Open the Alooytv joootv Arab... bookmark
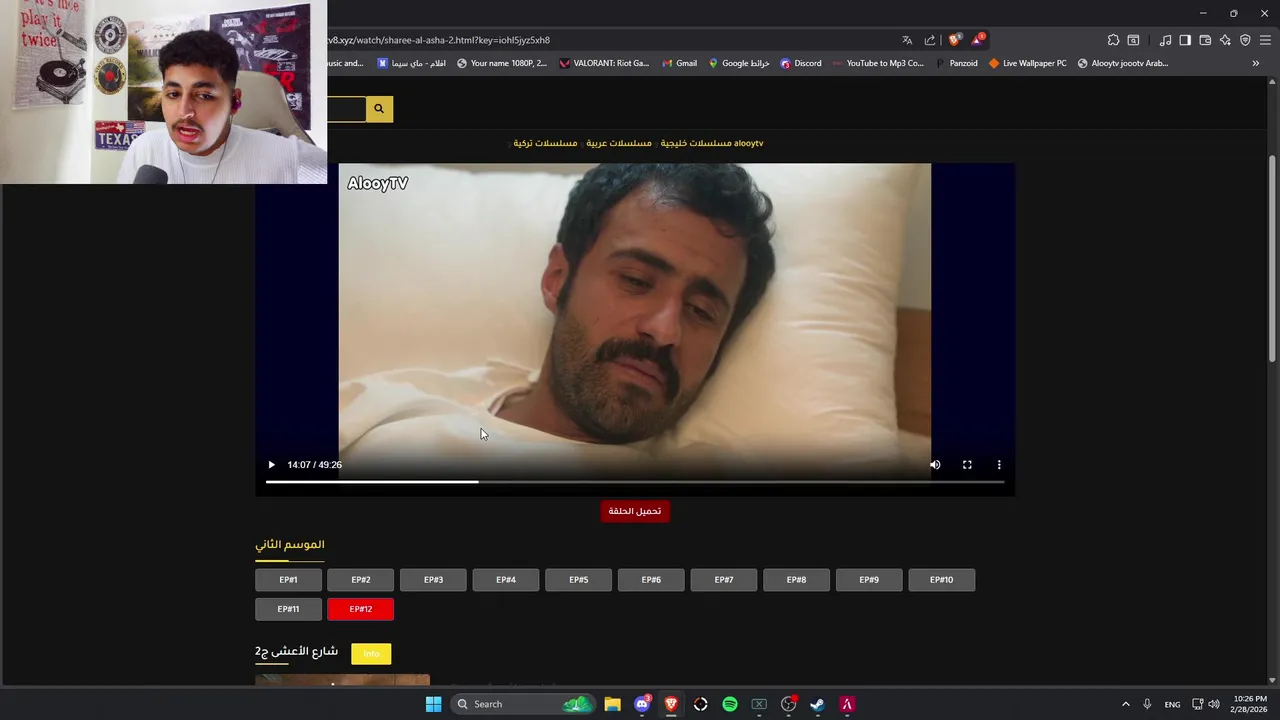 coord(1123,63)
